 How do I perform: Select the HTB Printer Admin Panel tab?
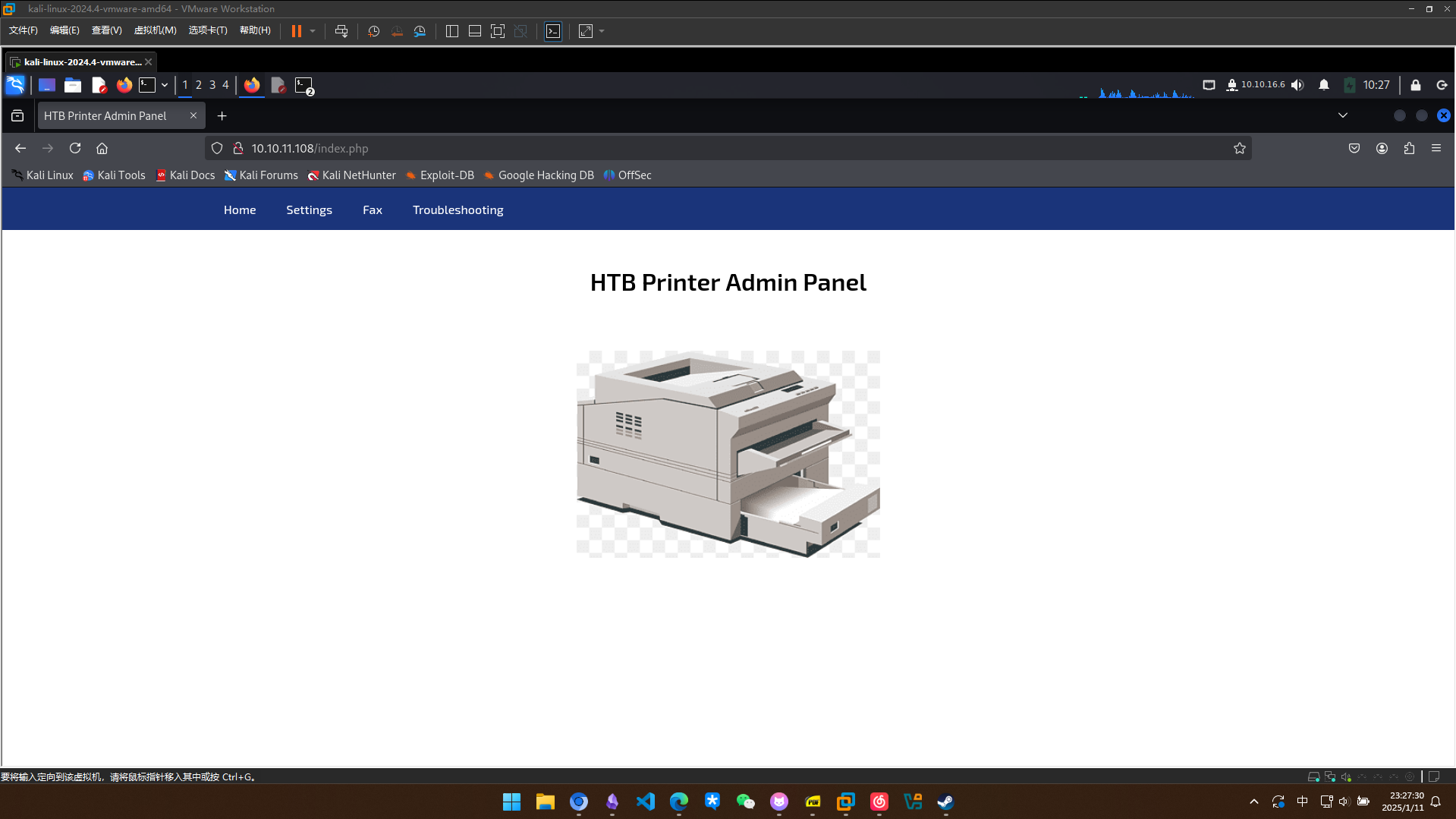coord(106,115)
